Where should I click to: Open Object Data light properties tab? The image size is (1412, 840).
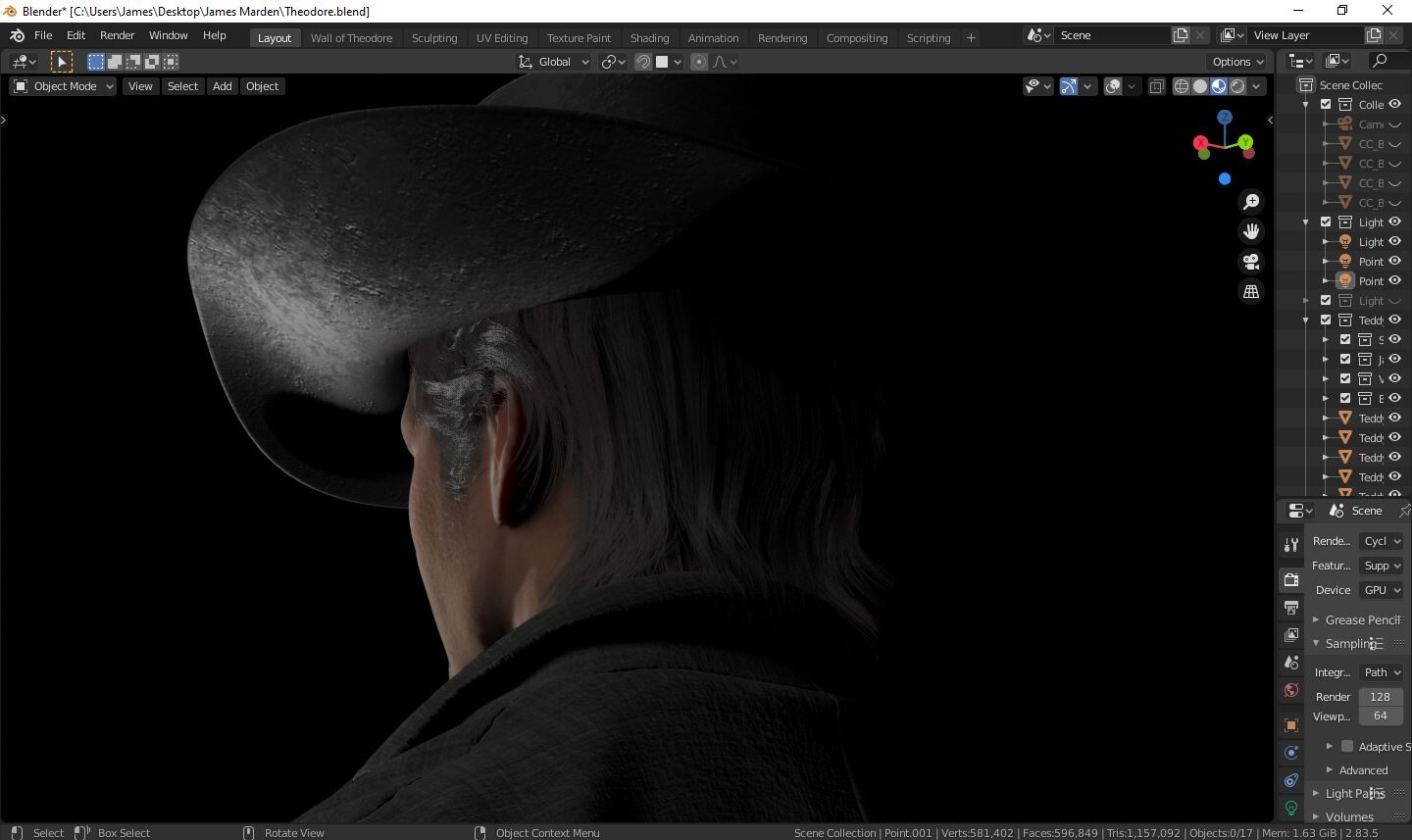pyautogui.click(x=1291, y=808)
